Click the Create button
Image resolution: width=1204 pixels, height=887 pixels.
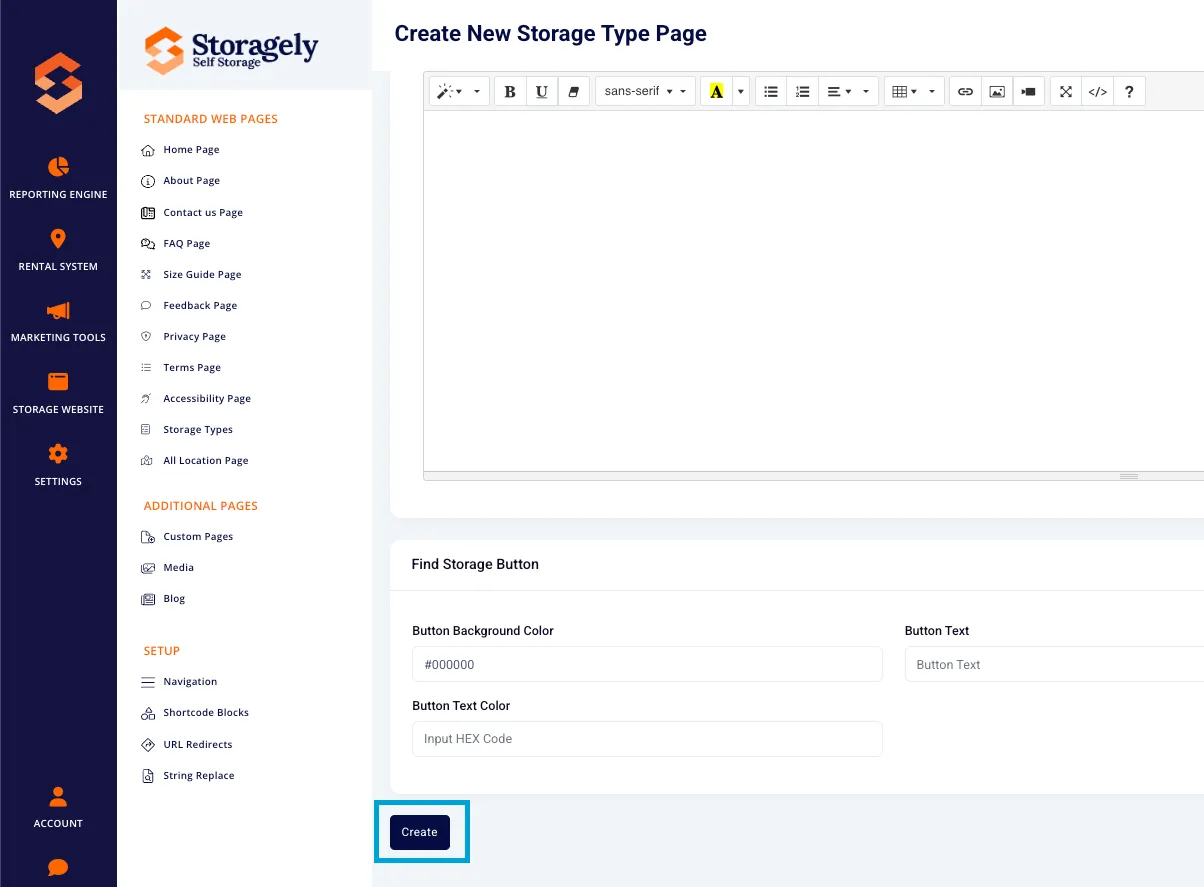[420, 832]
